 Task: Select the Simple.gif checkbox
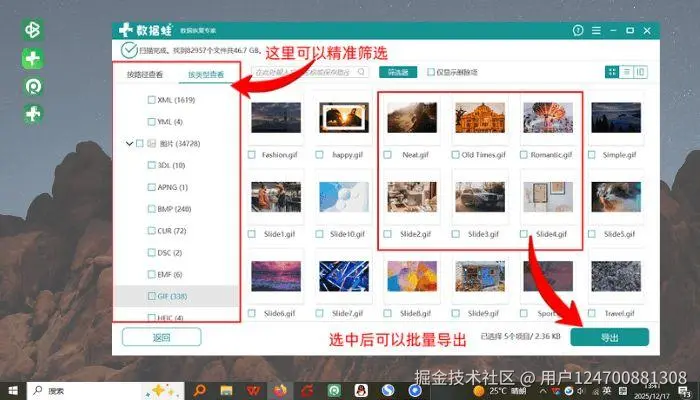coord(592,155)
